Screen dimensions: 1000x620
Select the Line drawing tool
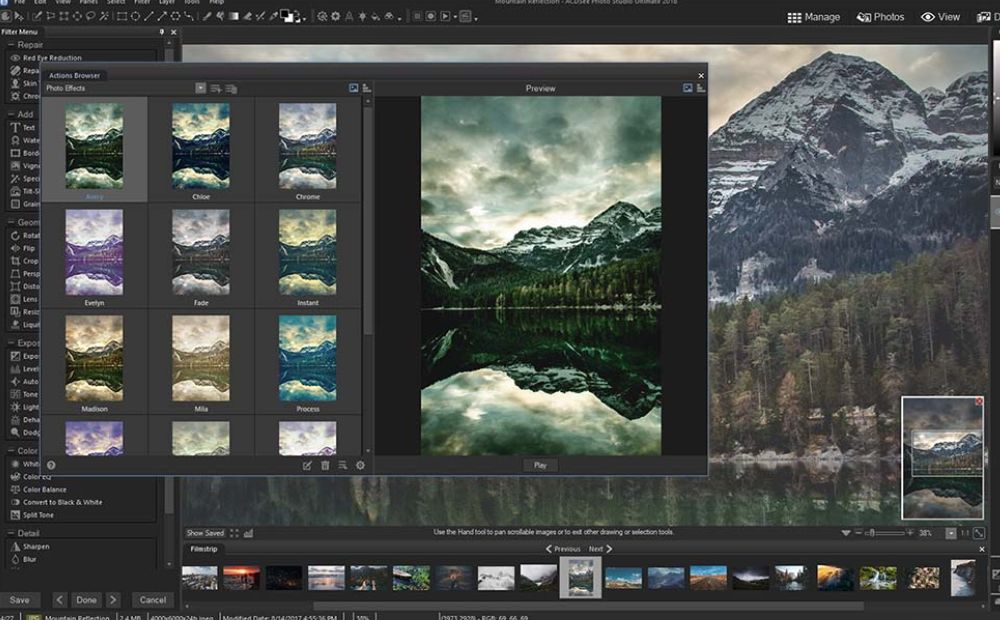click(149, 17)
